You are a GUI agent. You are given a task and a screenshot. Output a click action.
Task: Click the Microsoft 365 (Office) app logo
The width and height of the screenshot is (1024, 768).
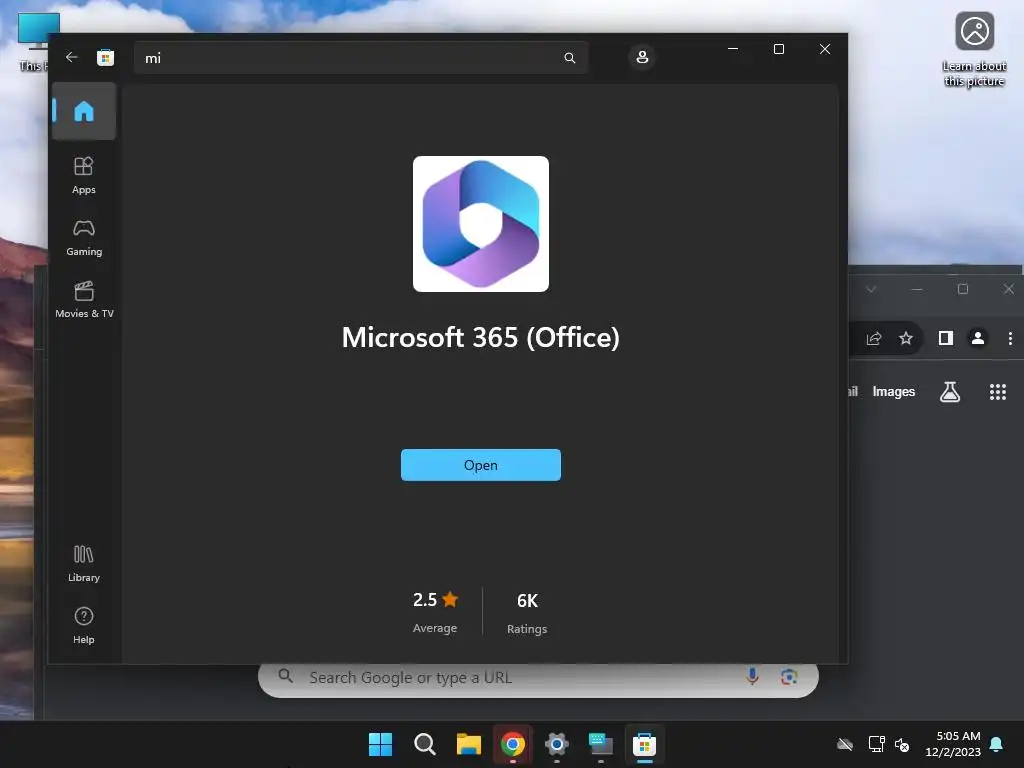481,224
